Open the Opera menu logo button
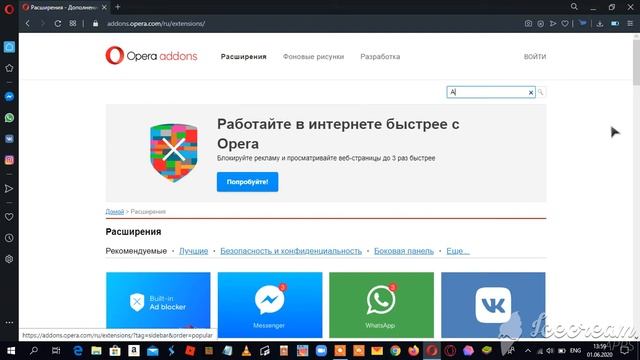The width and height of the screenshot is (640, 360). click(9, 9)
